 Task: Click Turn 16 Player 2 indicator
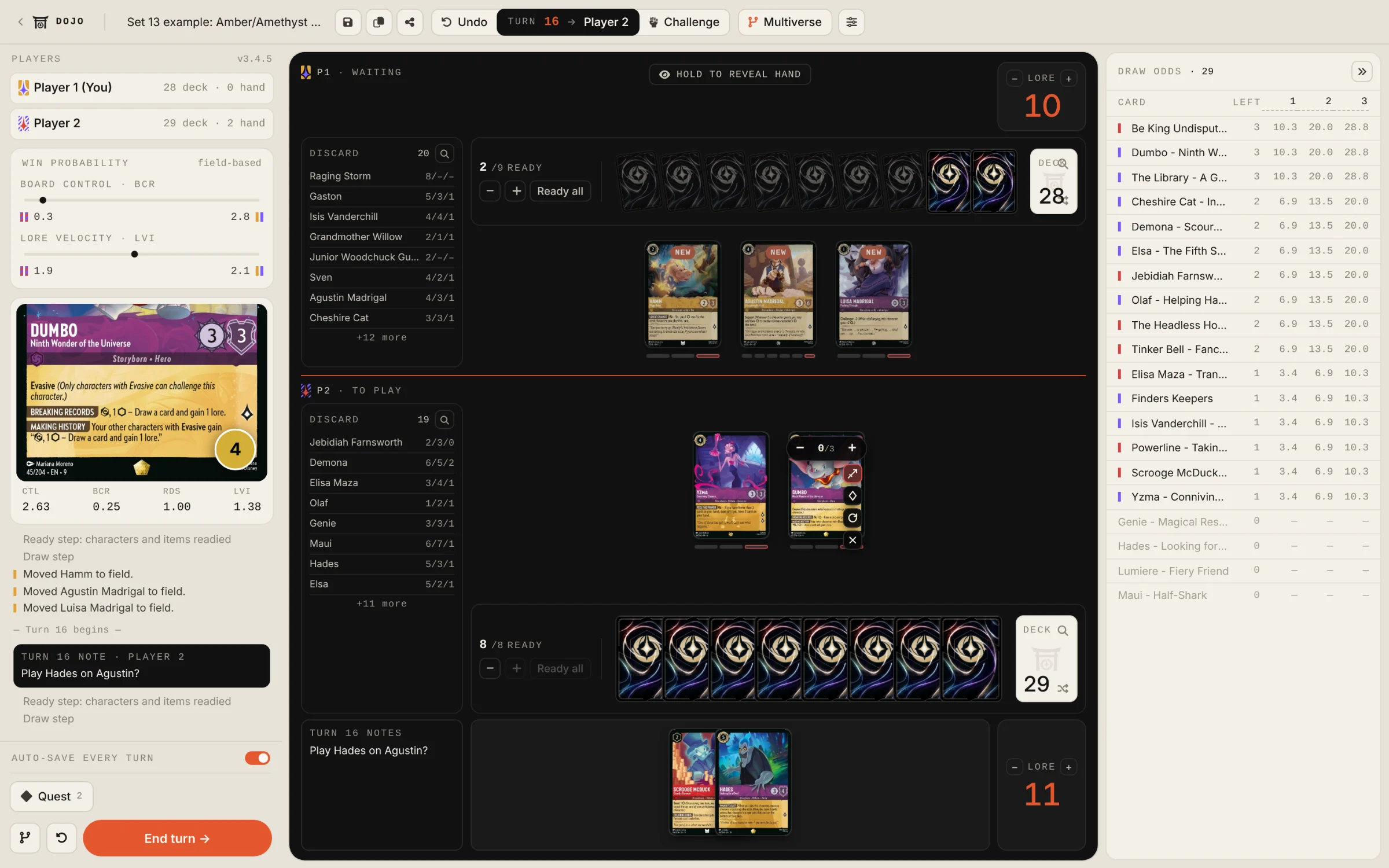click(568, 22)
